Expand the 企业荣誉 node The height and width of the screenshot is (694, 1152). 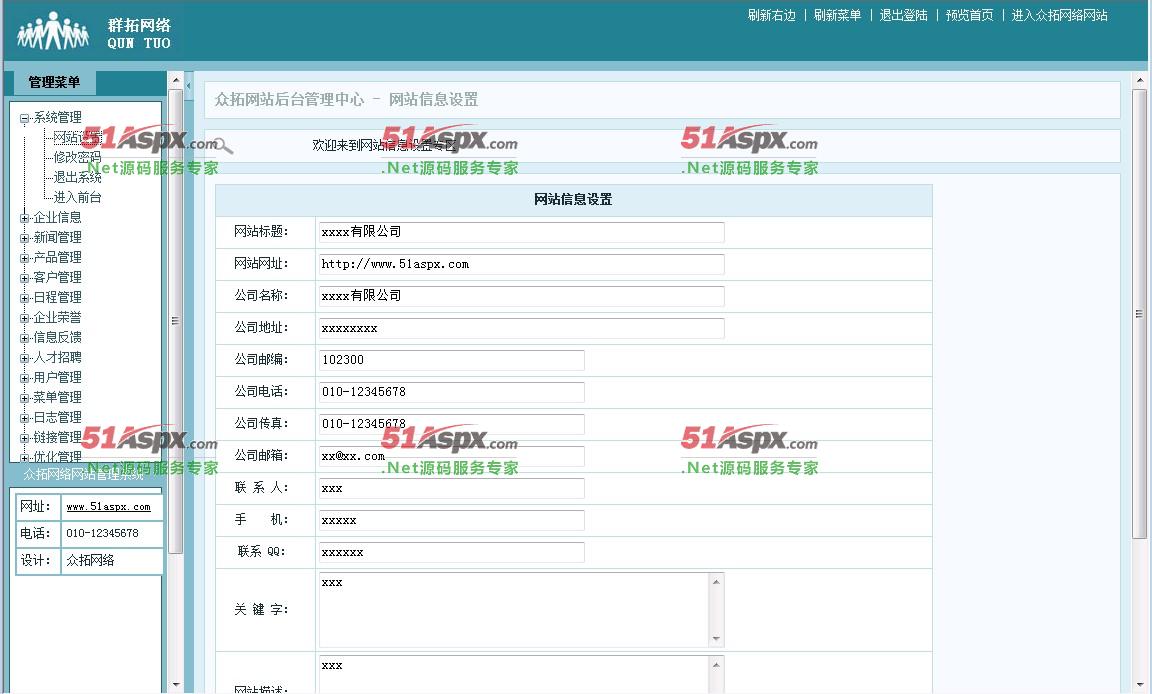point(24,318)
